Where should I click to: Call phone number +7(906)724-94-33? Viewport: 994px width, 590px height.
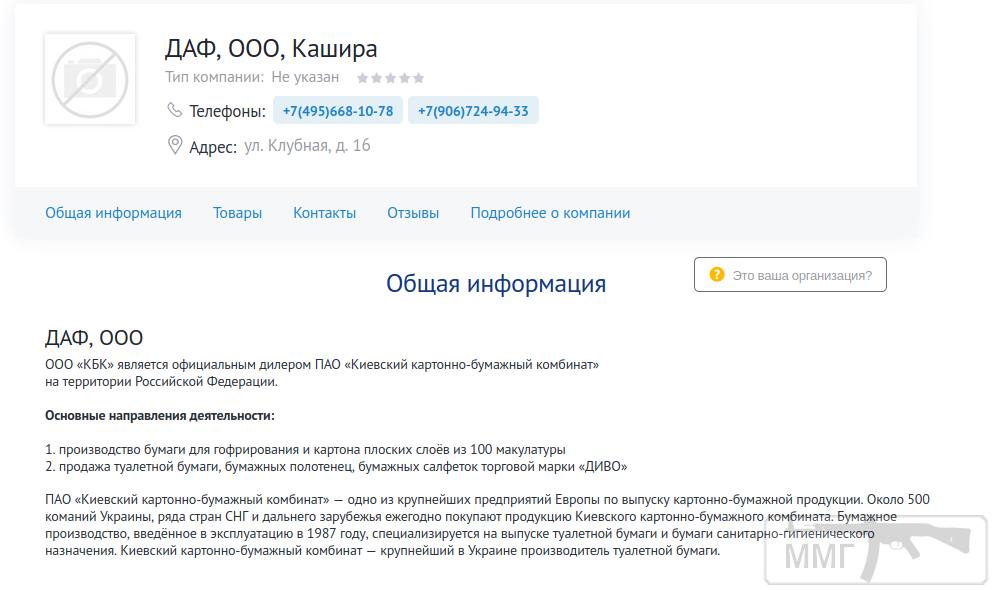(x=473, y=111)
